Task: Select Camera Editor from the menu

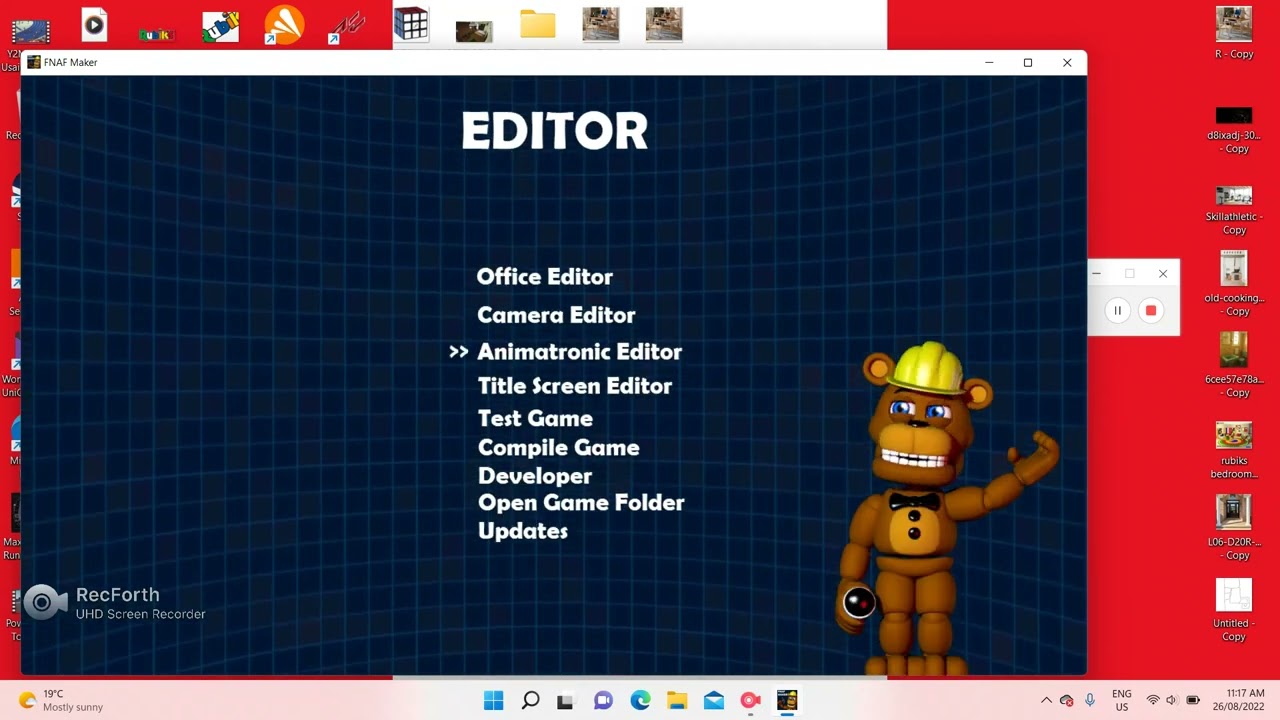Action: (556, 315)
